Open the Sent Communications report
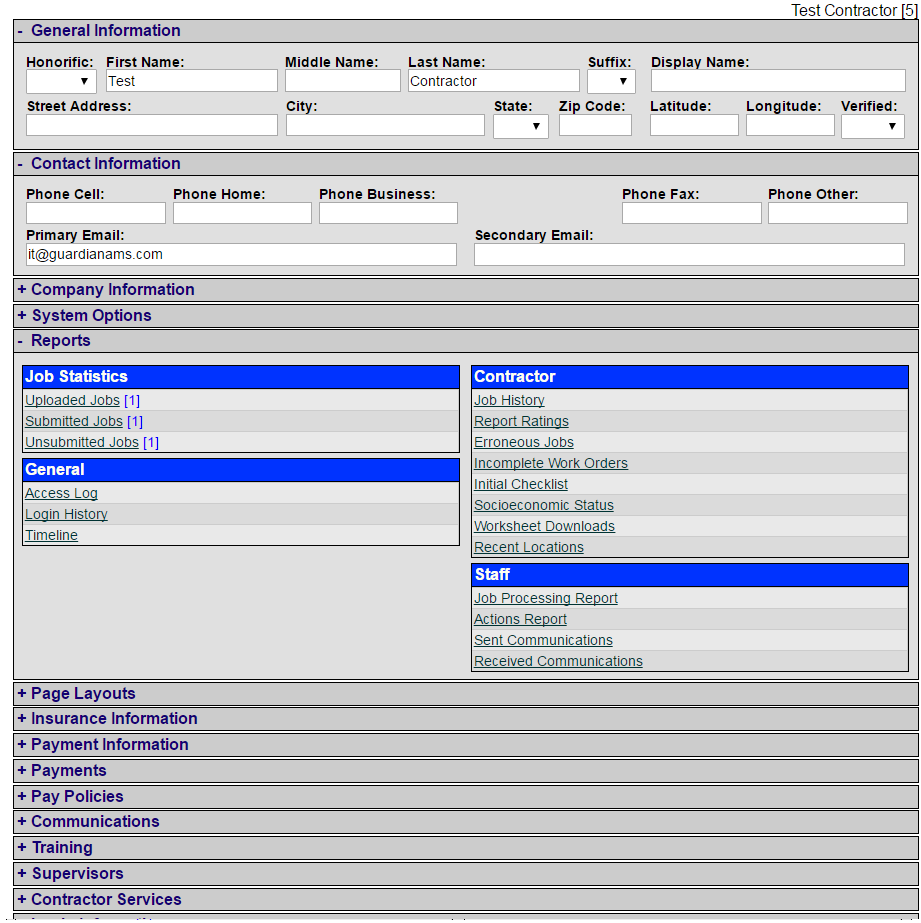Screen dimensions: 921x923 [x=543, y=640]
